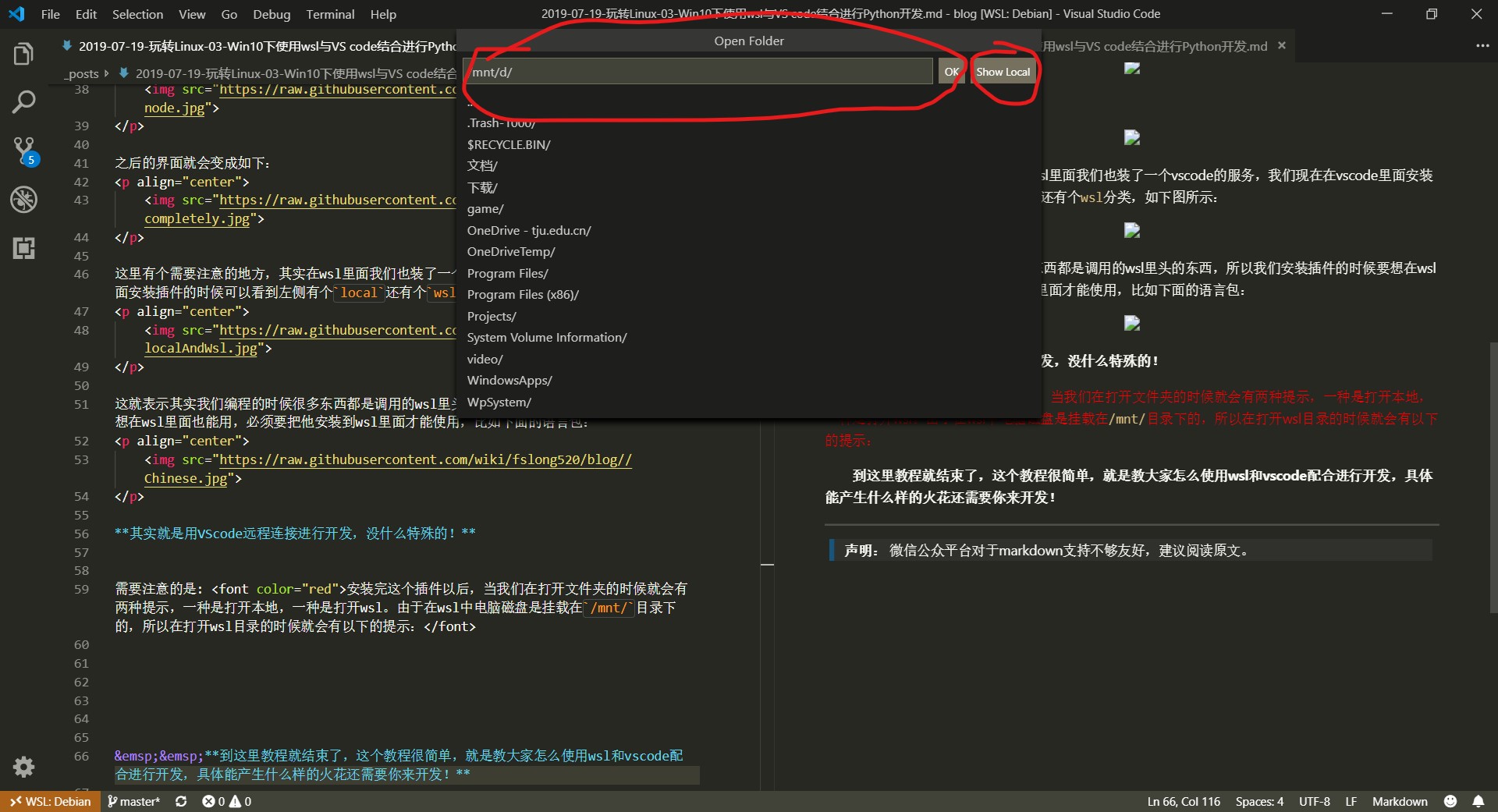The width and height of the screenshot is (1498, 812).
Task: Click the 声明 blockquote in preview
Action: tap(1130, 550)
